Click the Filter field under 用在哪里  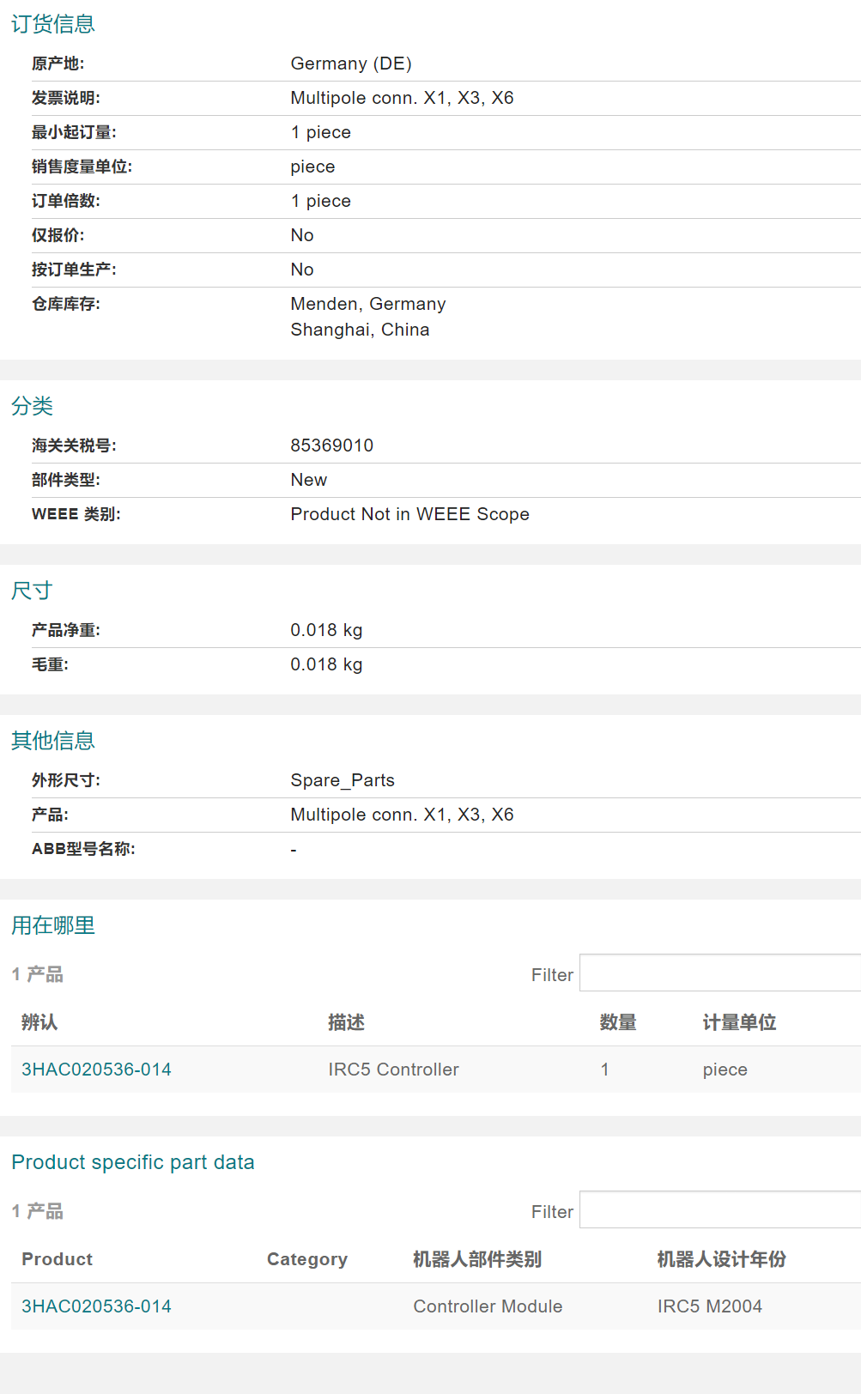[719, 973]
